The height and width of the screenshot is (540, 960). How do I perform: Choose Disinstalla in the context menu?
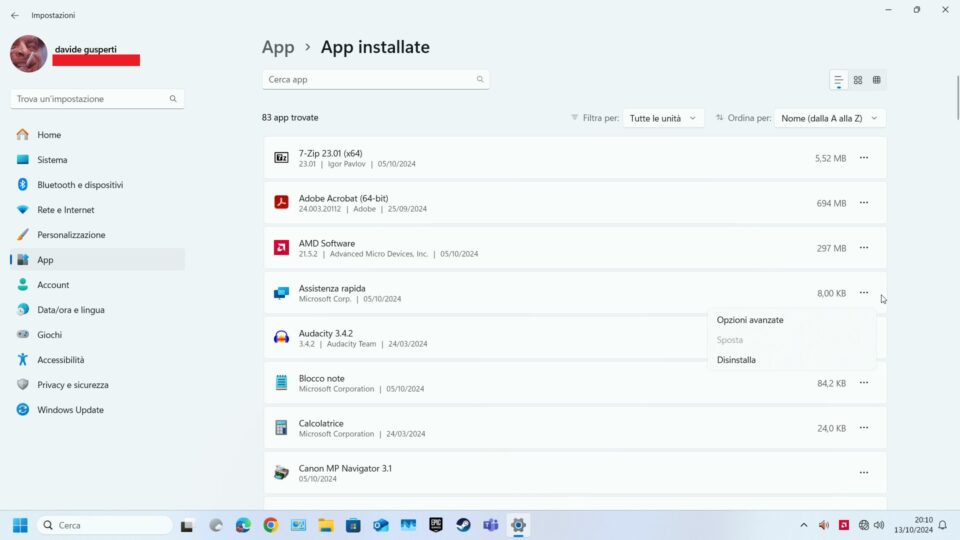(x=736, y=360)
